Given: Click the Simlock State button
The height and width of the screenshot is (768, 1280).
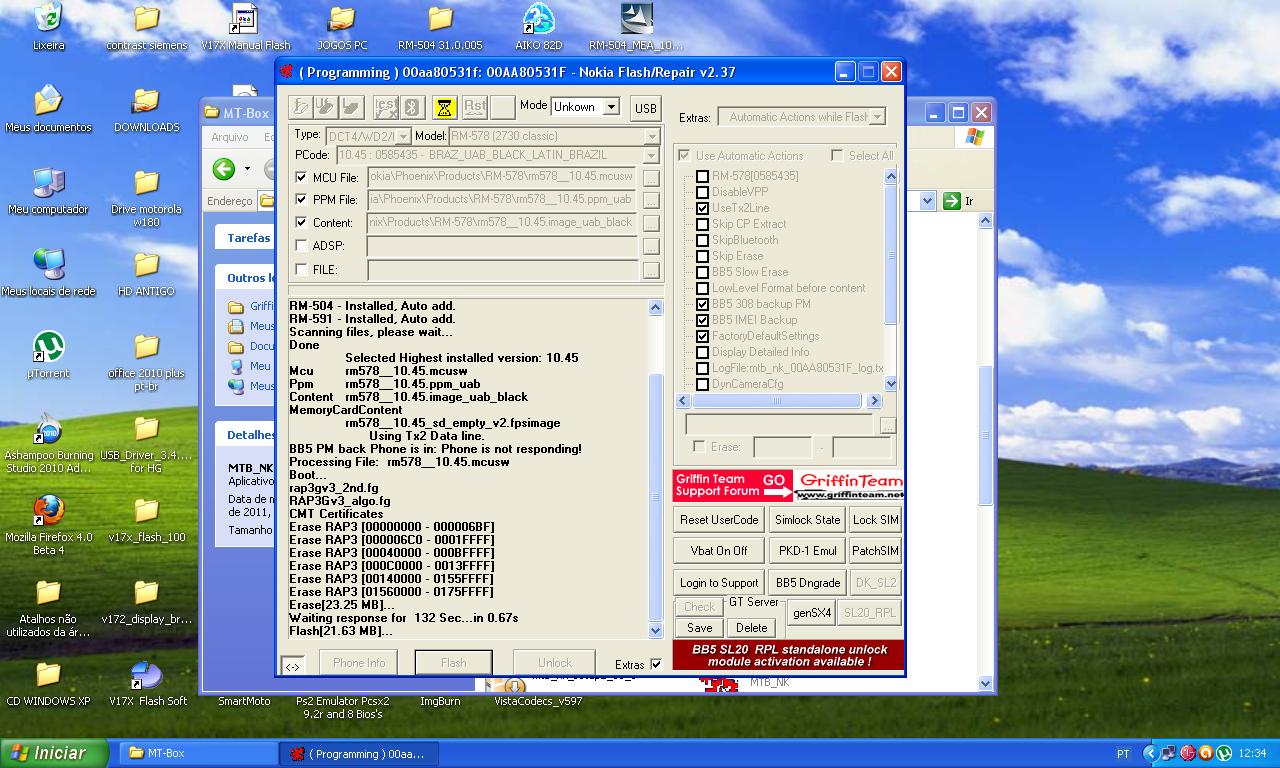Looking at the screenshot, I should pyautogui.click(x=807, y=520).
